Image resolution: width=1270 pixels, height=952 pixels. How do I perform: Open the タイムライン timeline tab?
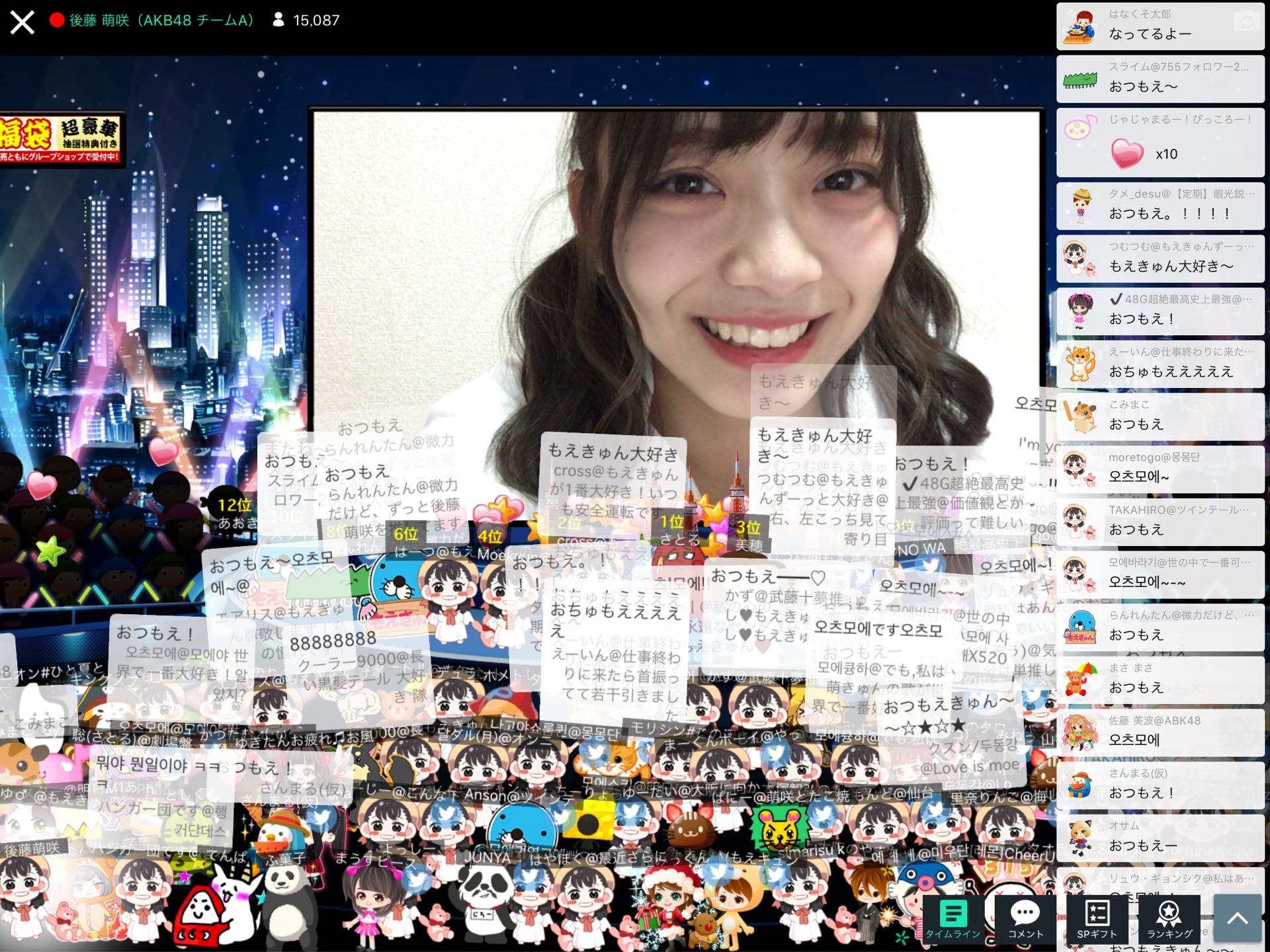tap(952, 920)
